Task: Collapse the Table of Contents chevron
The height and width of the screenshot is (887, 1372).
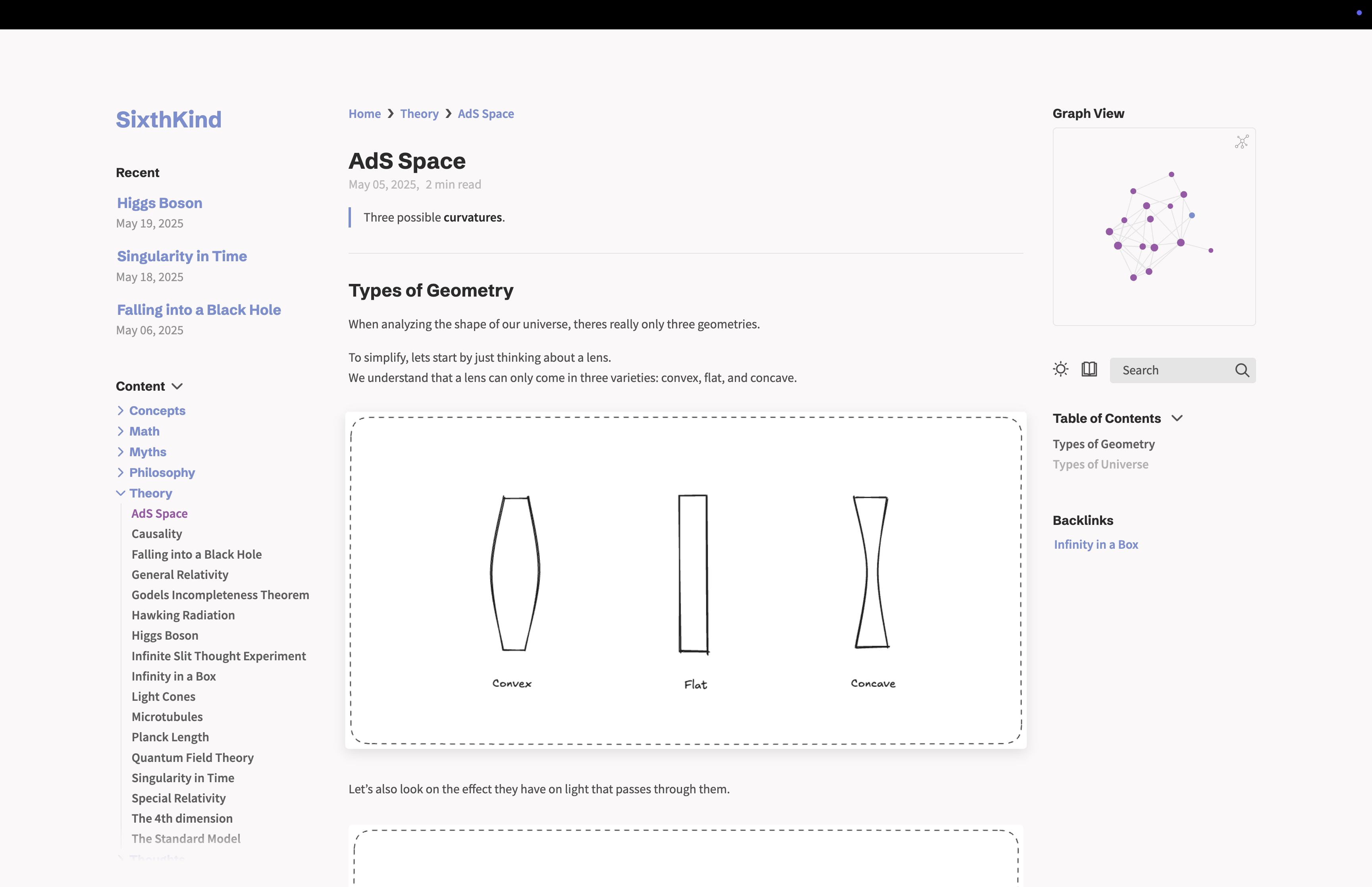Action: pyautogui.click(x=1177, y=418)
